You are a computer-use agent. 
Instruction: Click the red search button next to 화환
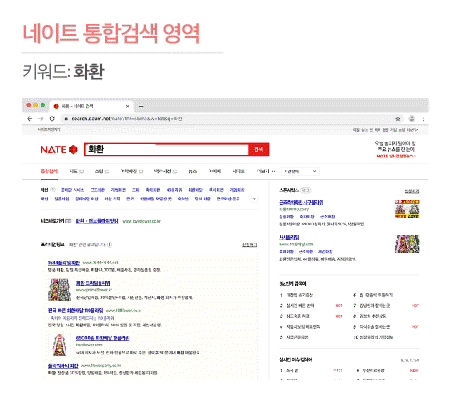point(258,149)
